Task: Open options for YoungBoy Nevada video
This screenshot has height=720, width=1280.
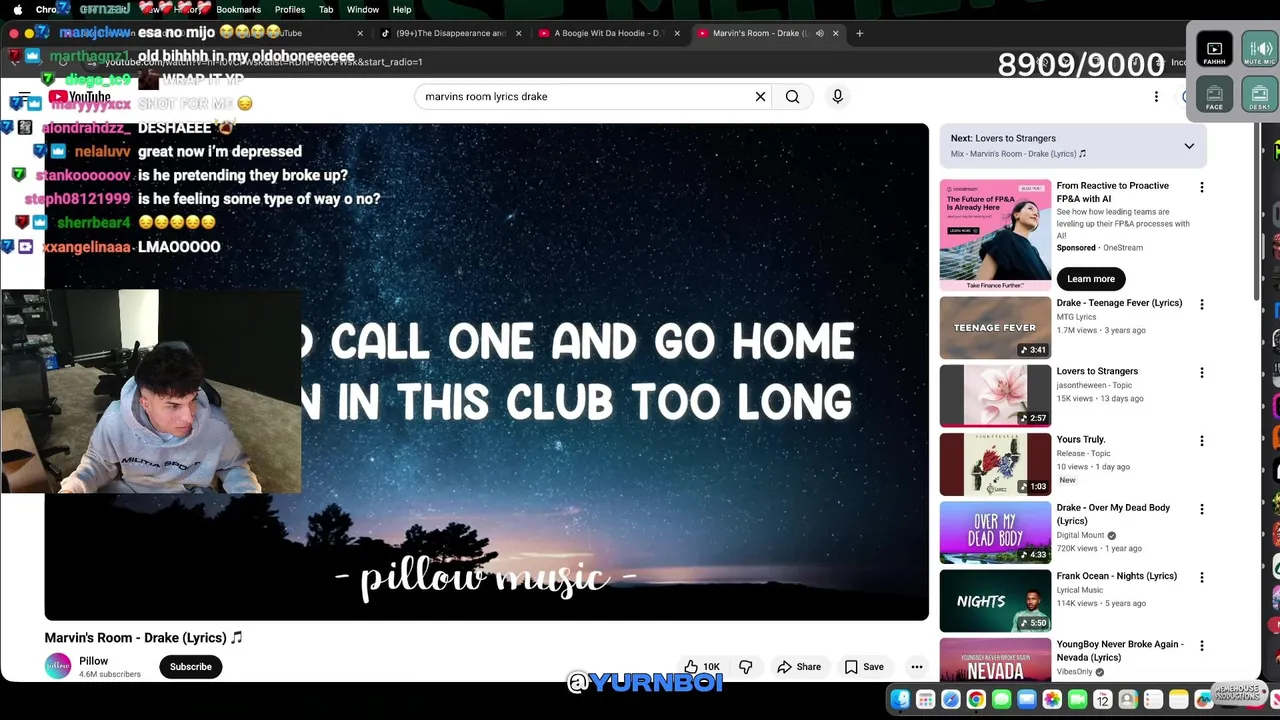Action: 1202,646
